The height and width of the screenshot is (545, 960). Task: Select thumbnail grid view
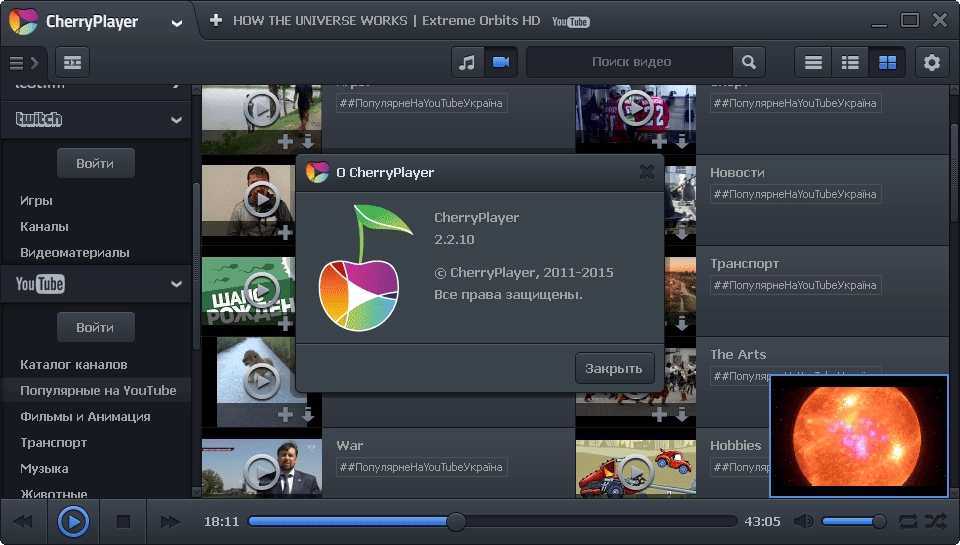(887, 62)
